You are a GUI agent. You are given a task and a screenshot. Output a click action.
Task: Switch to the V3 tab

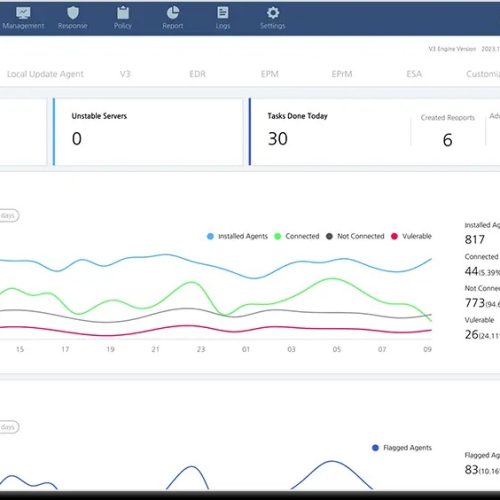coord(125,74)
